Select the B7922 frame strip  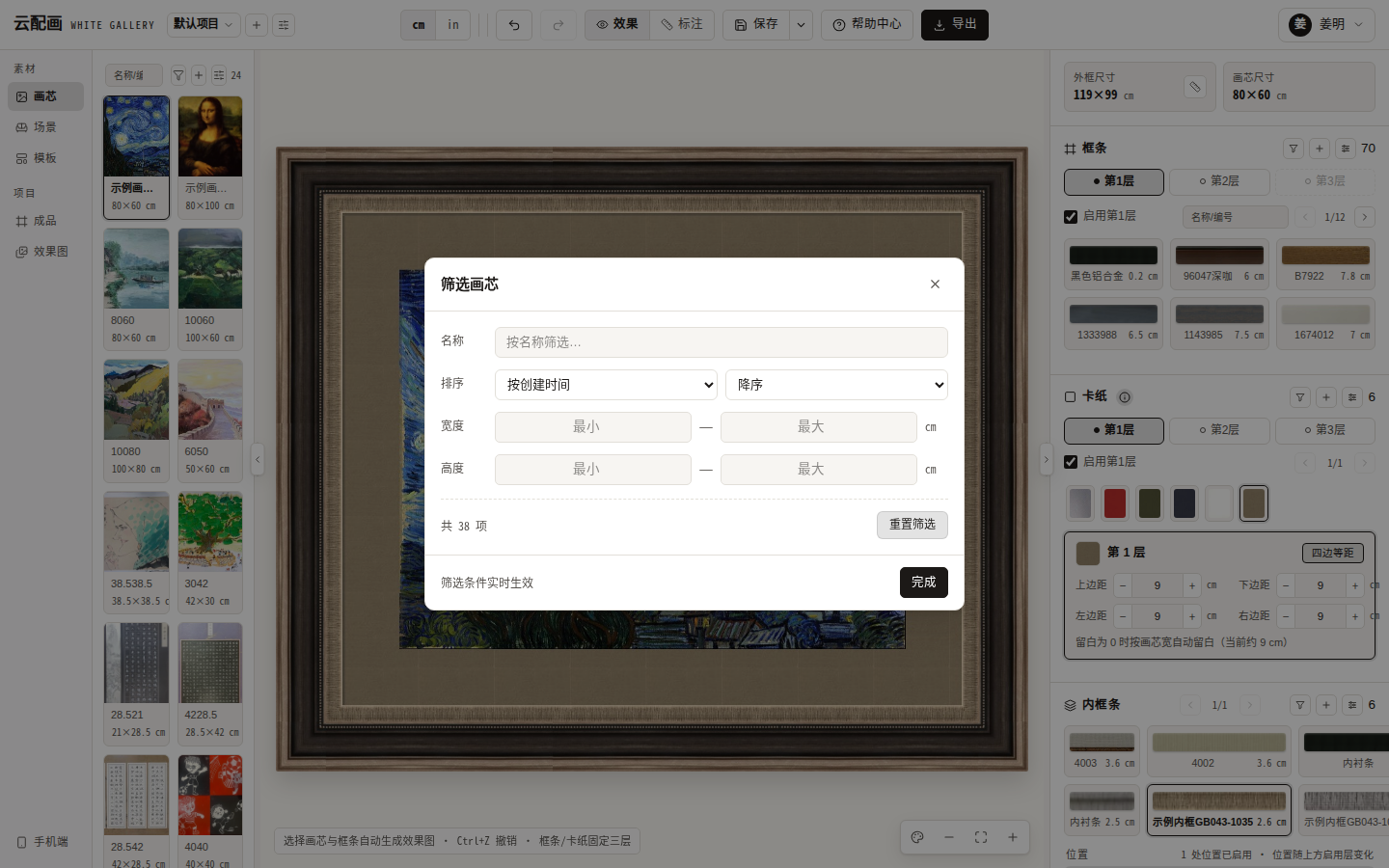coord(1325,263)
